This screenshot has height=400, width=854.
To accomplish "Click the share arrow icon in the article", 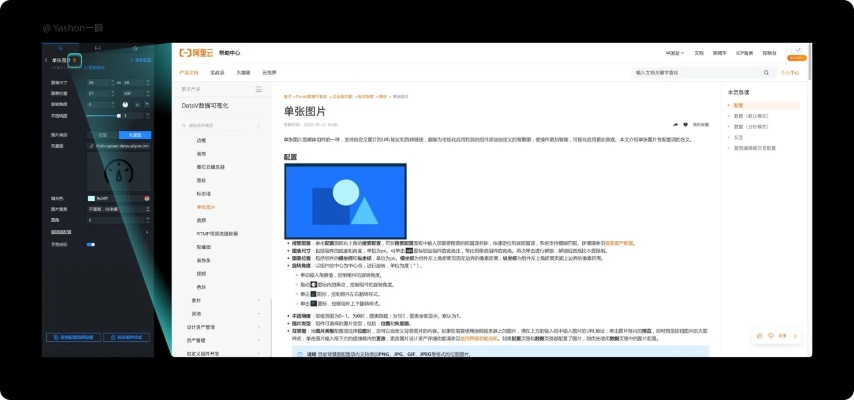I will tap(674, 125).
